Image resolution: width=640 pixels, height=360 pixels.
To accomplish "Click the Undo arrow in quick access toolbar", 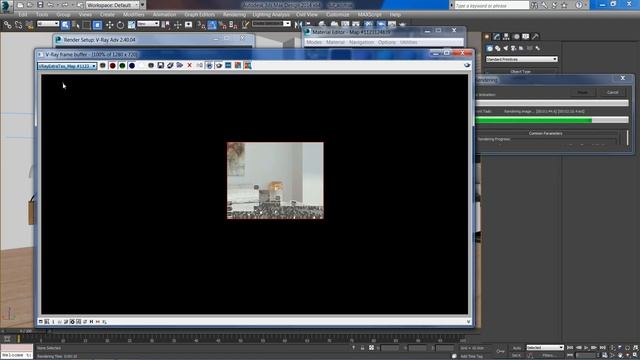I will click(x=50, y=5).
